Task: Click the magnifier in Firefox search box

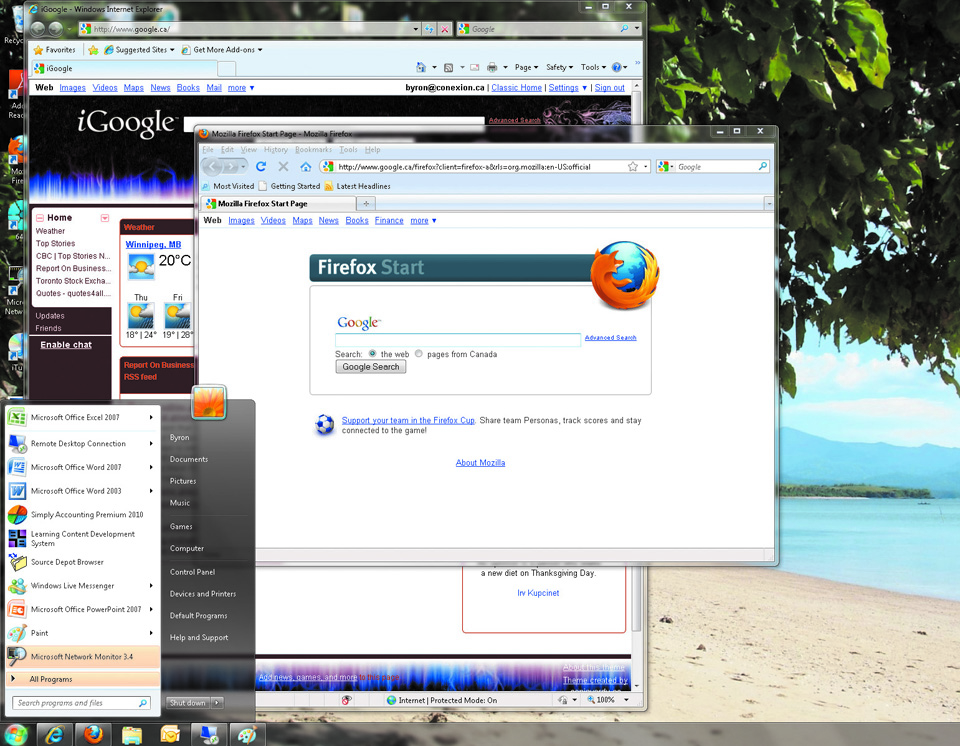Action: (762, 167)
